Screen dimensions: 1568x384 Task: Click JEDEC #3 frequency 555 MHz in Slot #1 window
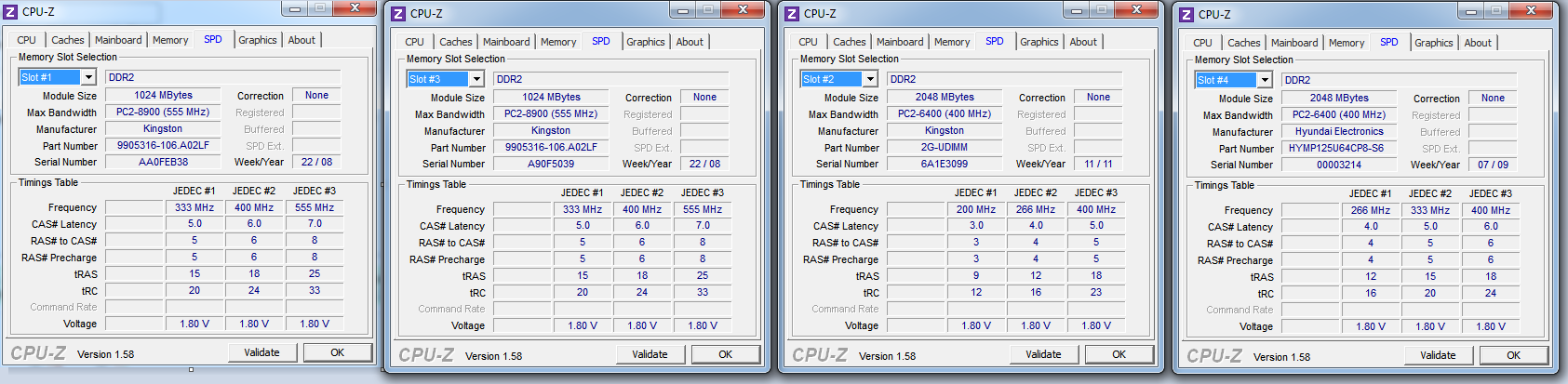315,207
